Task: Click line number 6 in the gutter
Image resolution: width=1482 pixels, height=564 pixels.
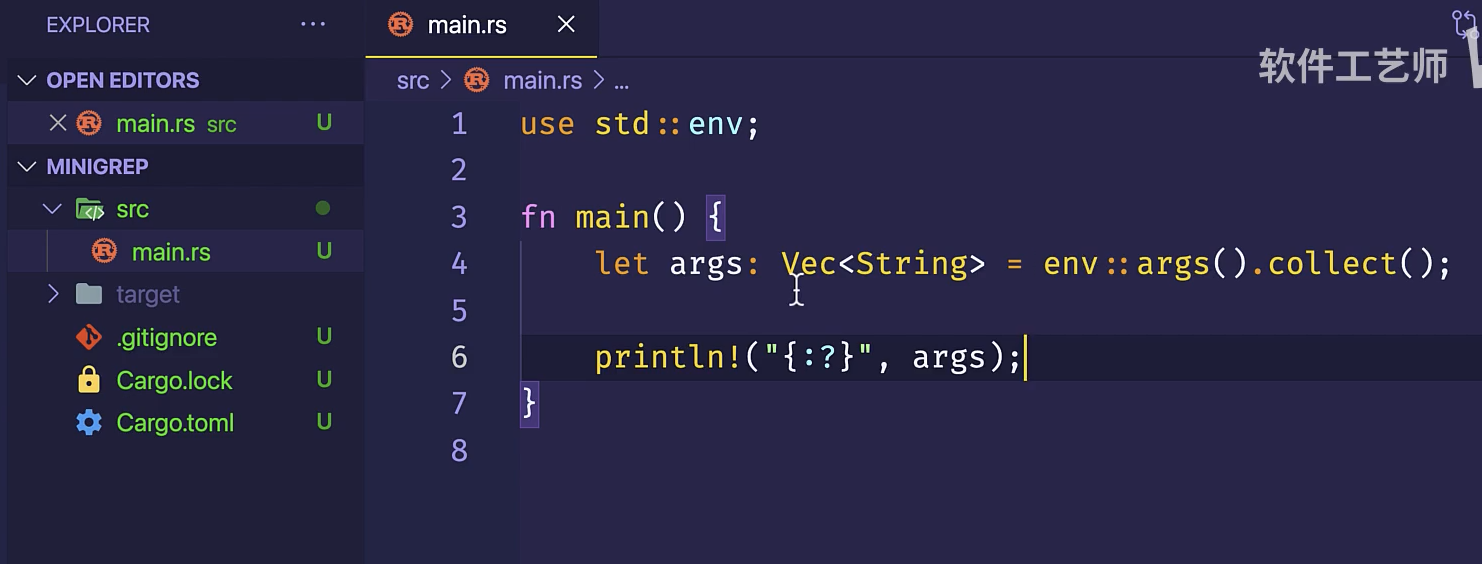Action: point(459,357)
